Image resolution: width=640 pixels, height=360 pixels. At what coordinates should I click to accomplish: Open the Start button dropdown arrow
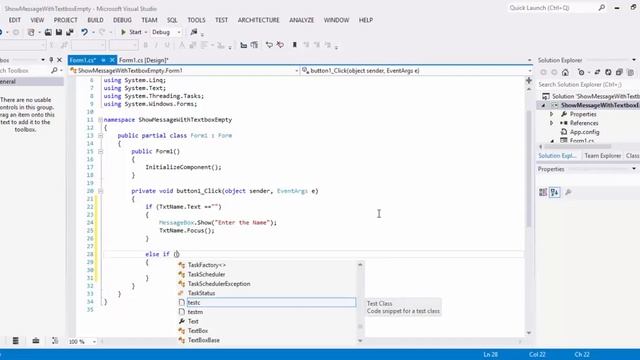(146, 32)
